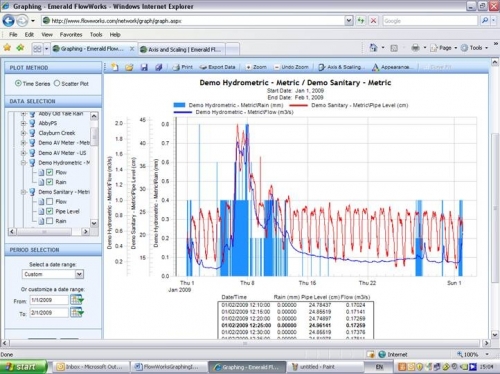Expand the AbbyPS tree node
The height and width of the screenshot is (374, 500).
click(23, 123)
